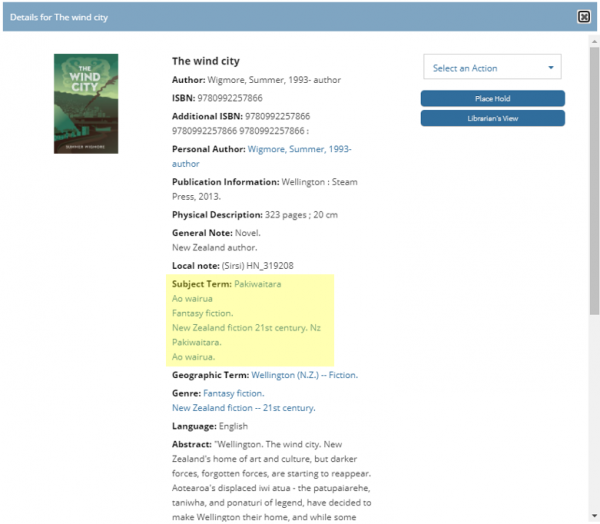Click the General Note Novel text
Screen dimensions: 600x524
click(248, 233)
